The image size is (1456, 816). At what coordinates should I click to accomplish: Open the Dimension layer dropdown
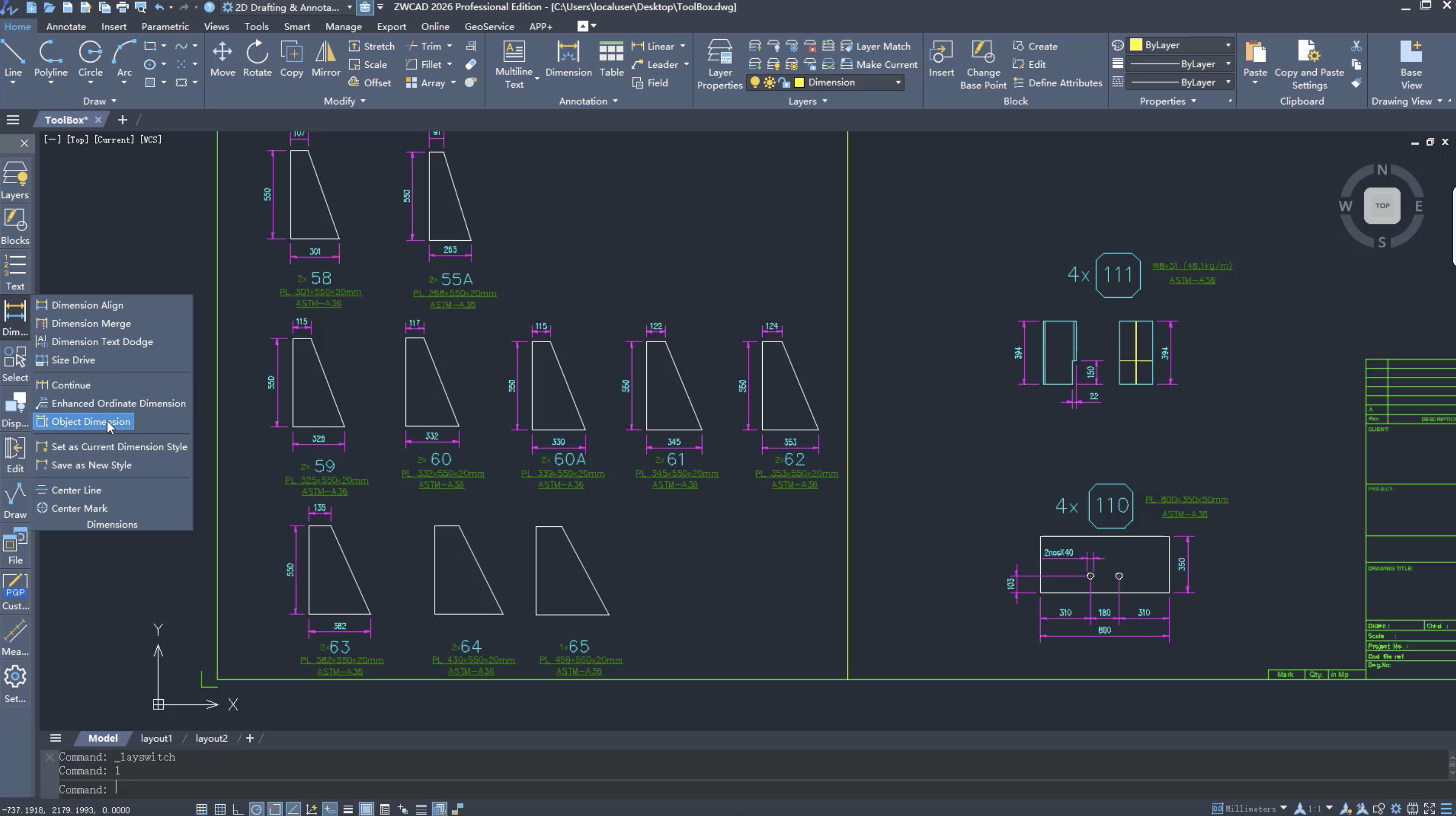click(897, 83)
